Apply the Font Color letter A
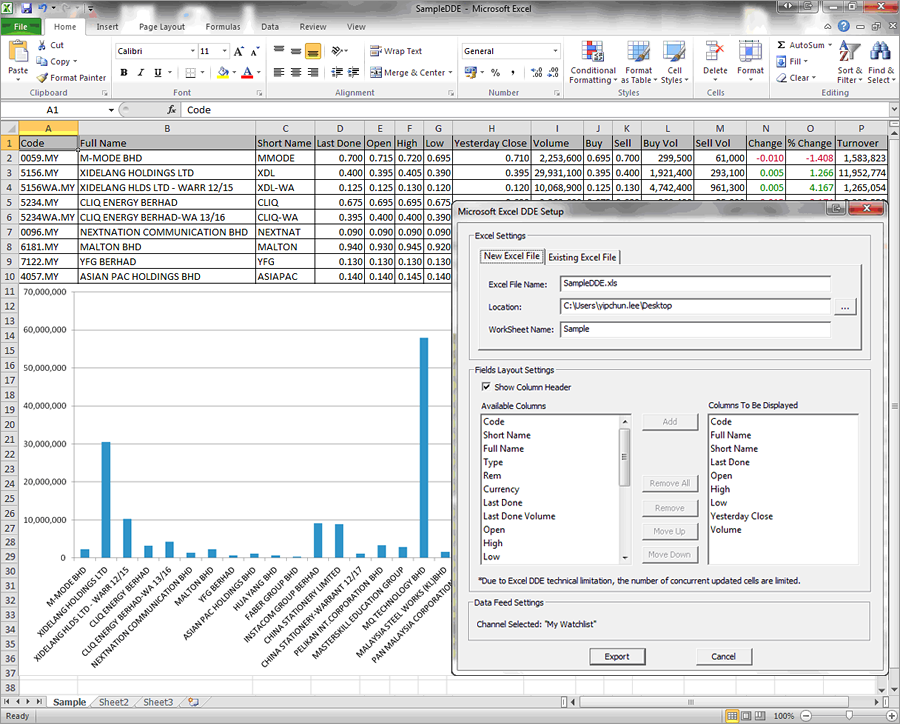This screenshot has width=900, height=724. pyautogui.click(x=247, y=72)
